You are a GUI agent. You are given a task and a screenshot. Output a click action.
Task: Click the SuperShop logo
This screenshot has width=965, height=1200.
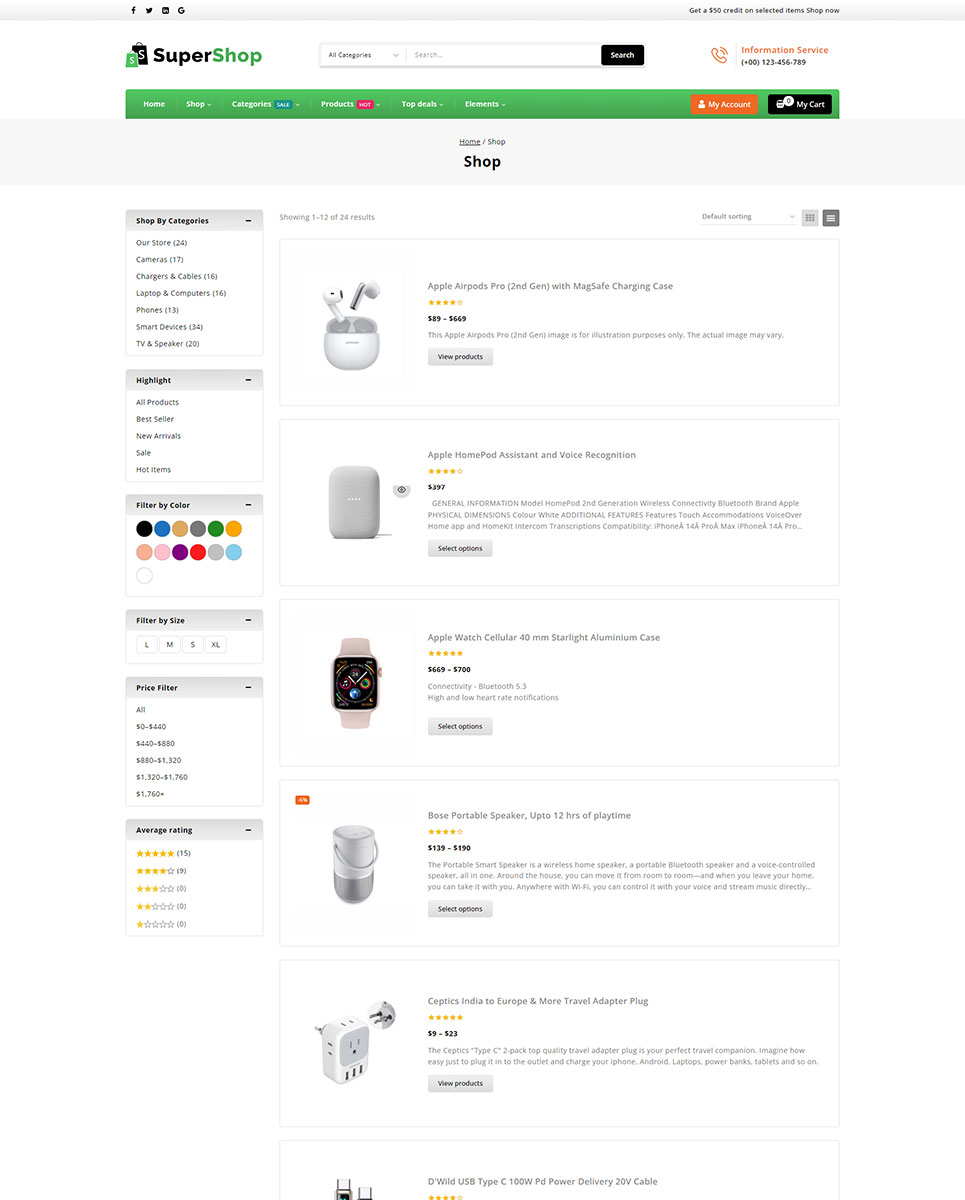(x=194, y=55)
